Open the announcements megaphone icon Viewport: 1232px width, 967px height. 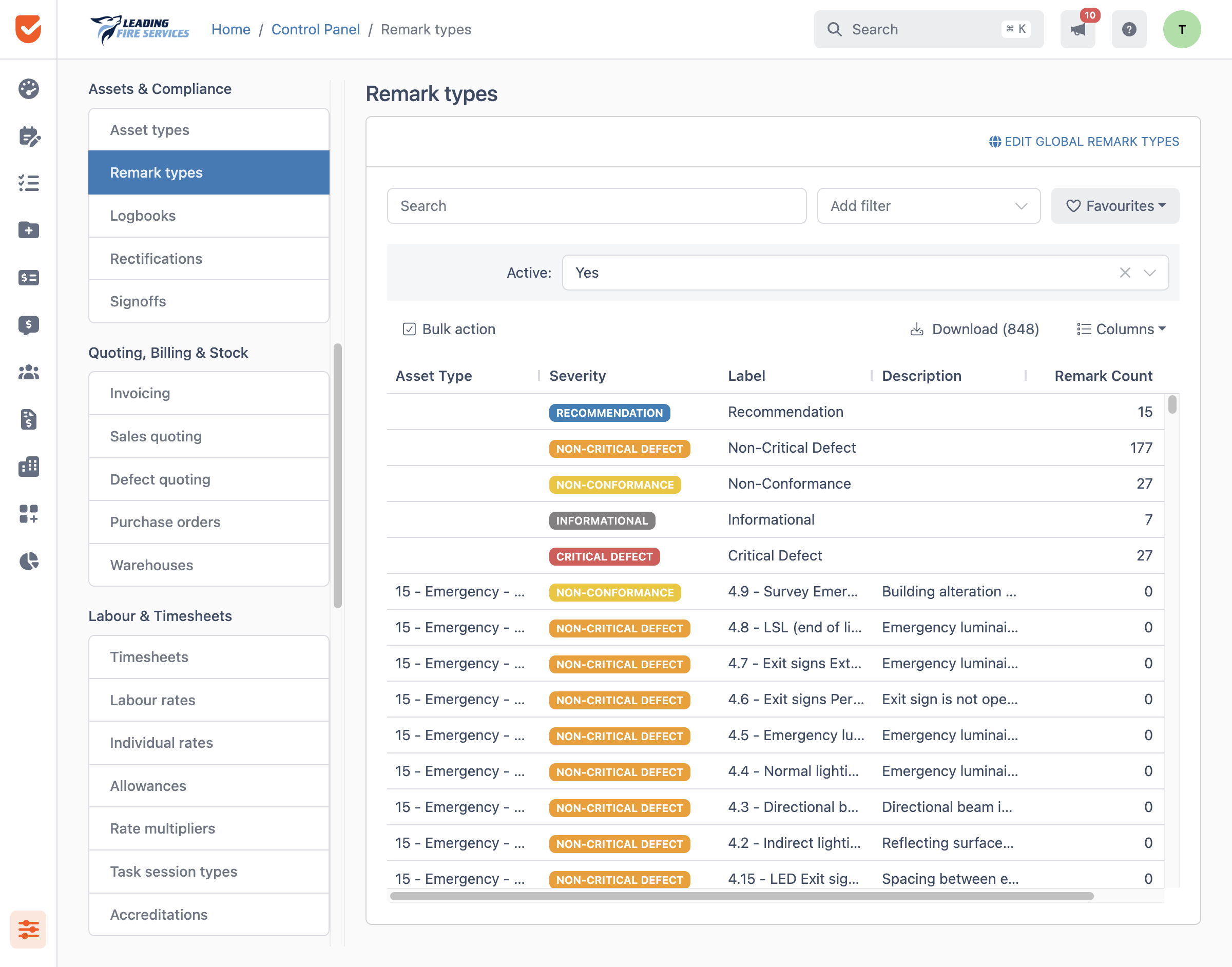pos(1077,29)
